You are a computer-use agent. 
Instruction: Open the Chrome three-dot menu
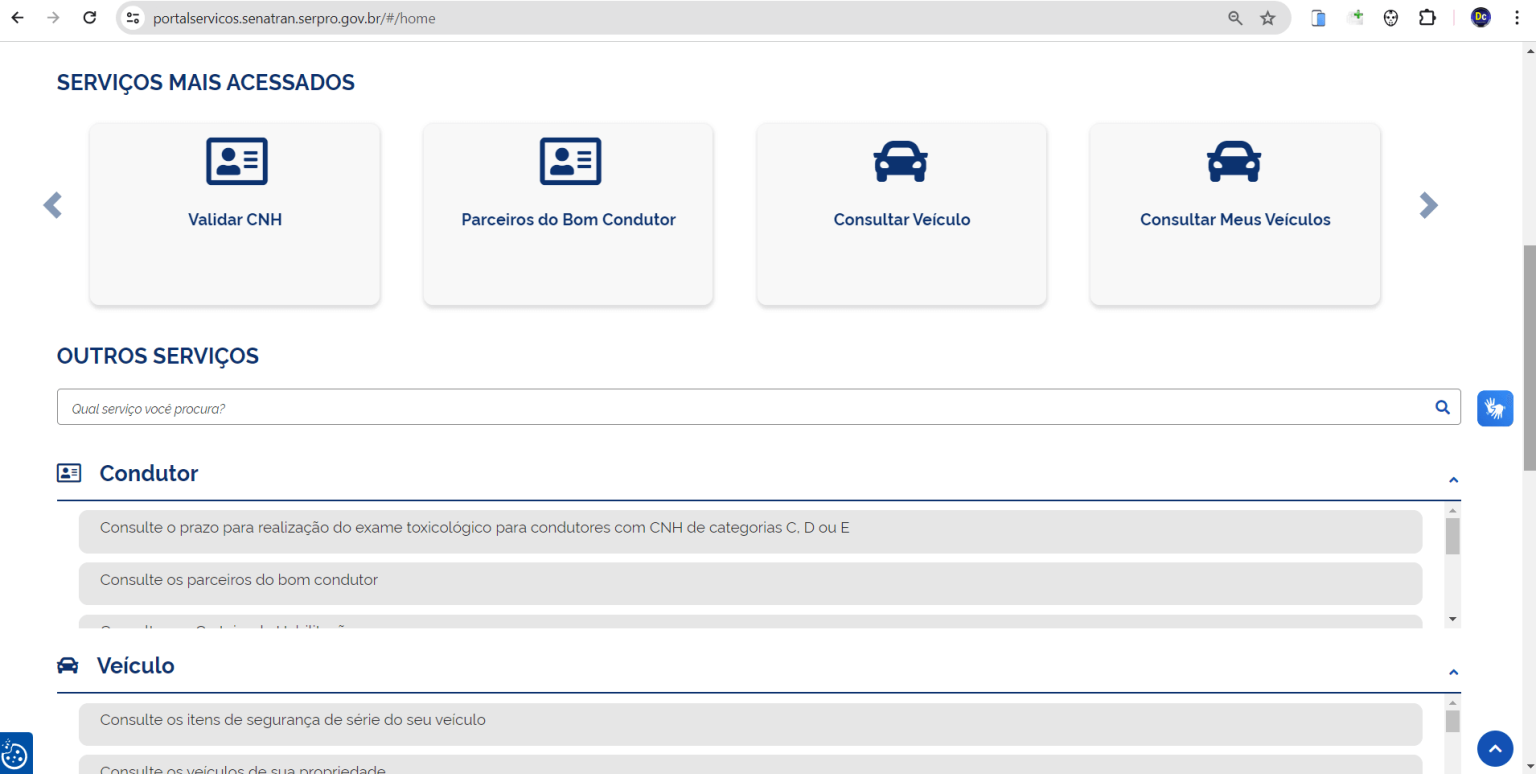coord(1517,17)
